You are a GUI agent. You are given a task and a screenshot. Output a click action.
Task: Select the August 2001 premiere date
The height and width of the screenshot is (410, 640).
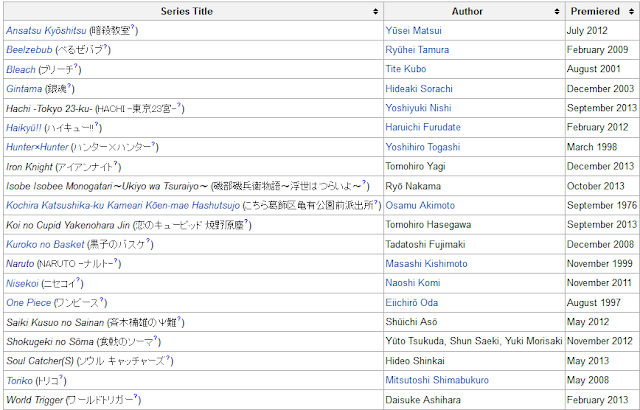(x=593, y=69)
